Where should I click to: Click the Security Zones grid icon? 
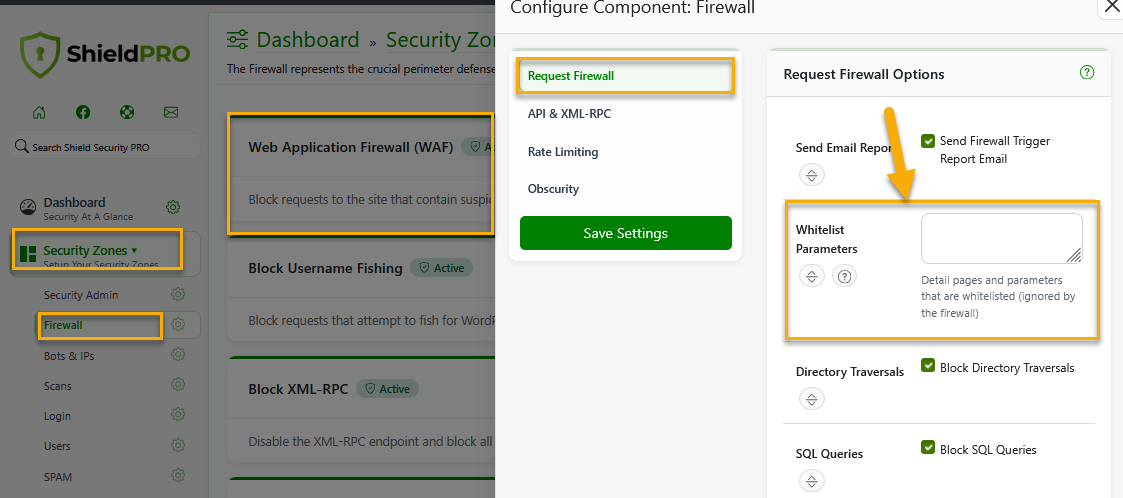click(28, 254)
